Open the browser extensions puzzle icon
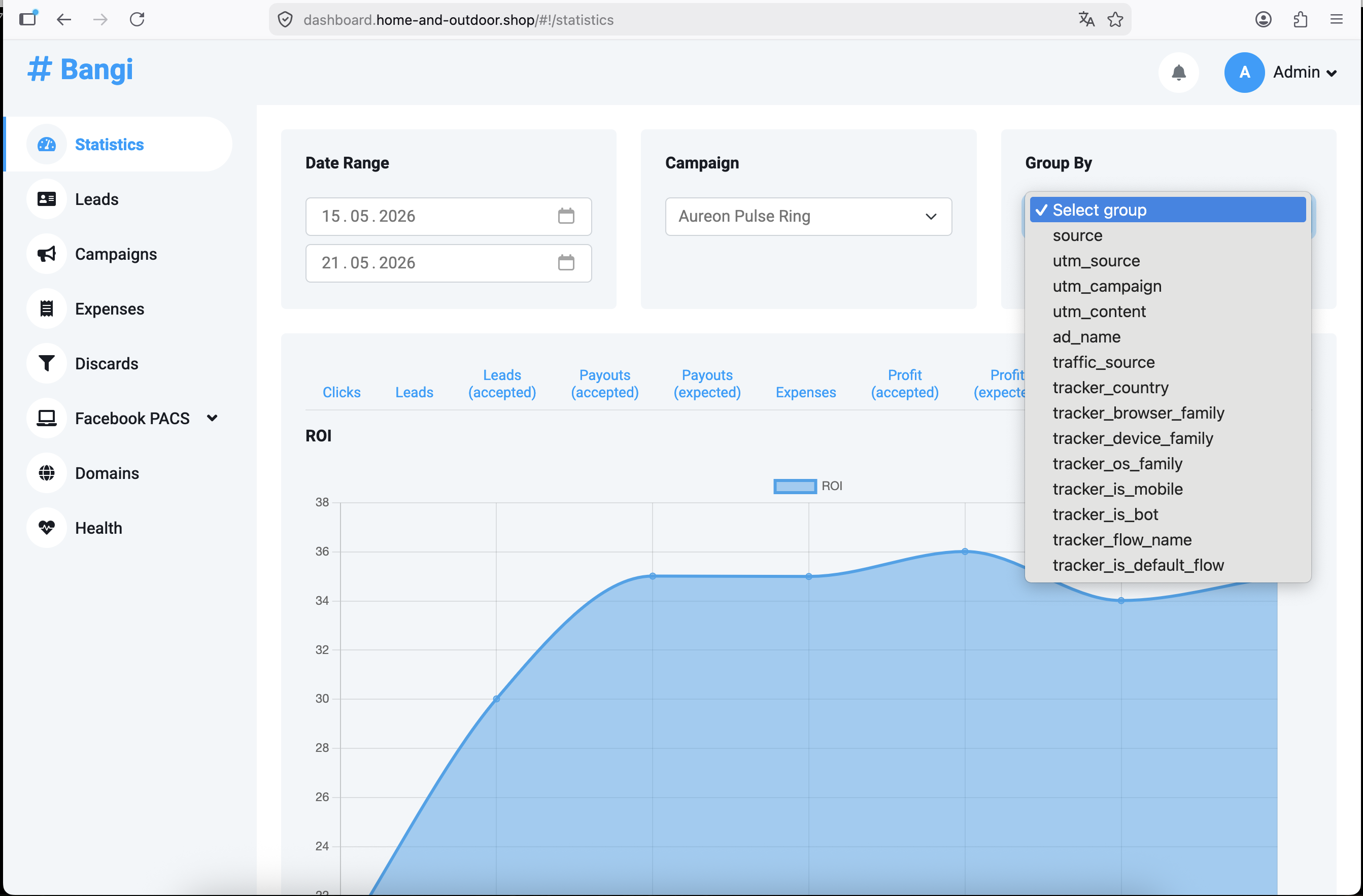Screen dimensions: 1363x896 click(1300, 19)
